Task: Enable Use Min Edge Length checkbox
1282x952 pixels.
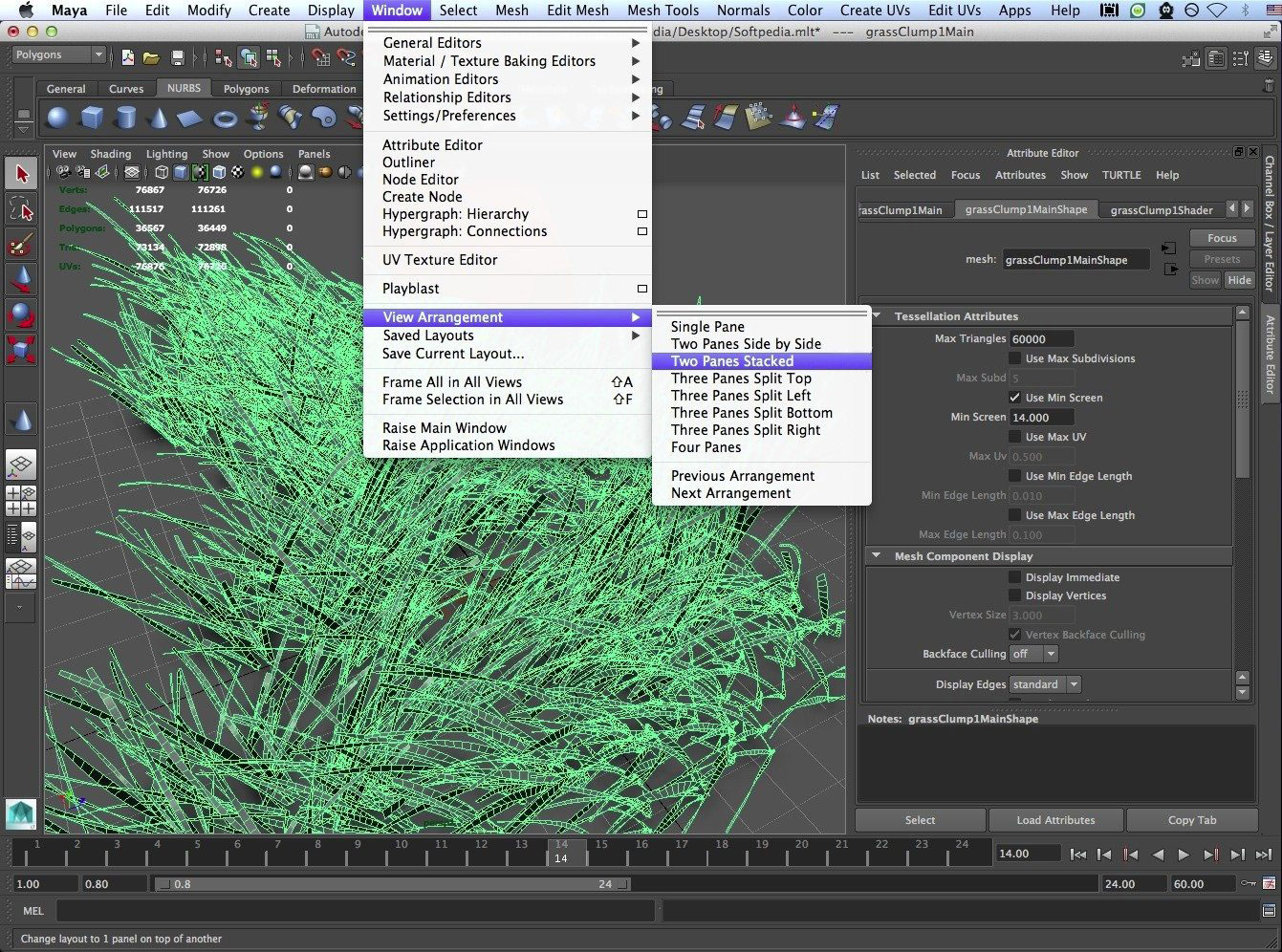Action: (1015, 476)
